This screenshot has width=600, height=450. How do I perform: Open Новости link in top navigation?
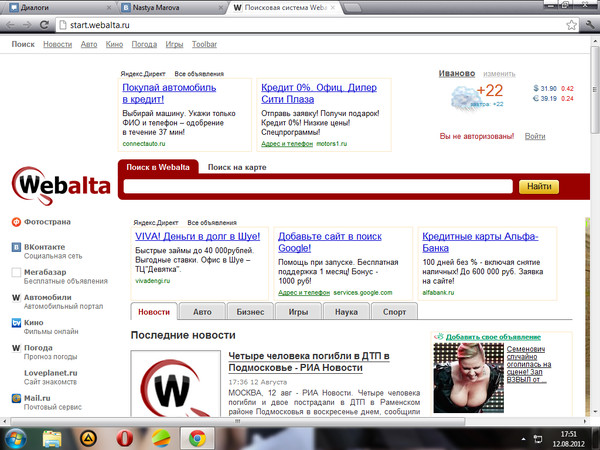[x=57, y=44]
